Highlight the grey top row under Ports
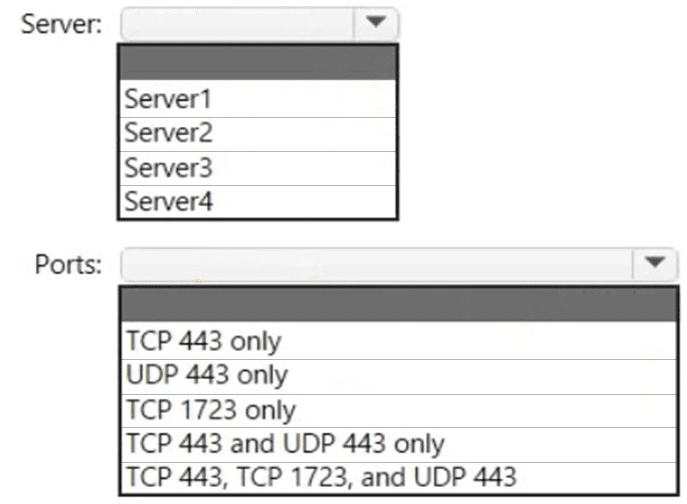The height and width of the screenshot is (504, 687). pyautogui.click(x=398, y=304)
